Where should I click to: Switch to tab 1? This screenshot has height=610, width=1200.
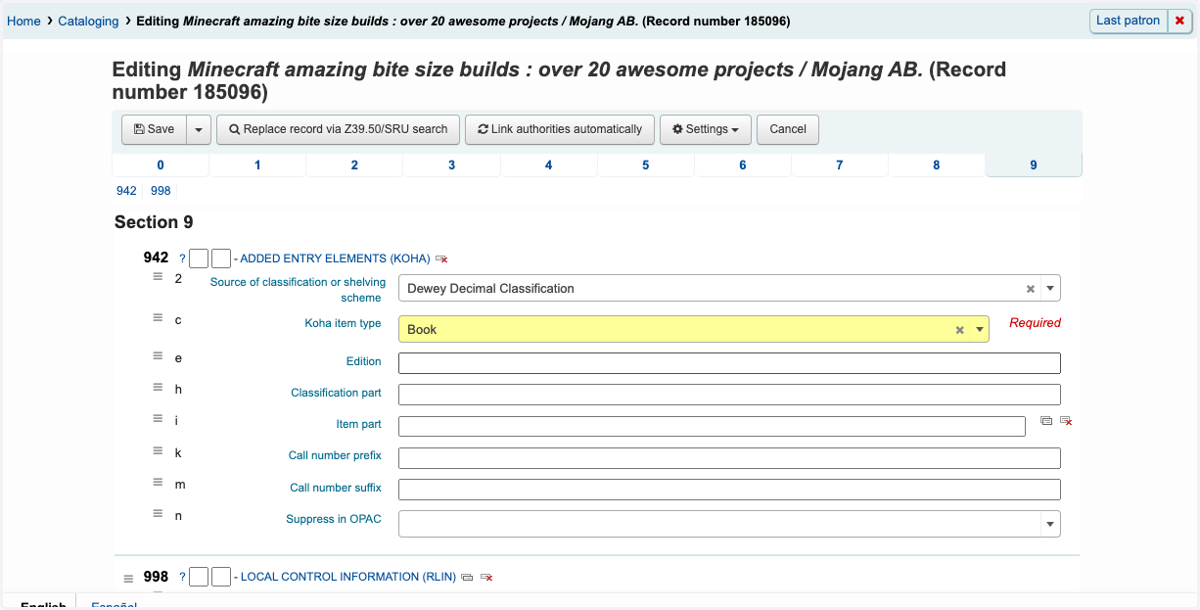tap(258, 165)
